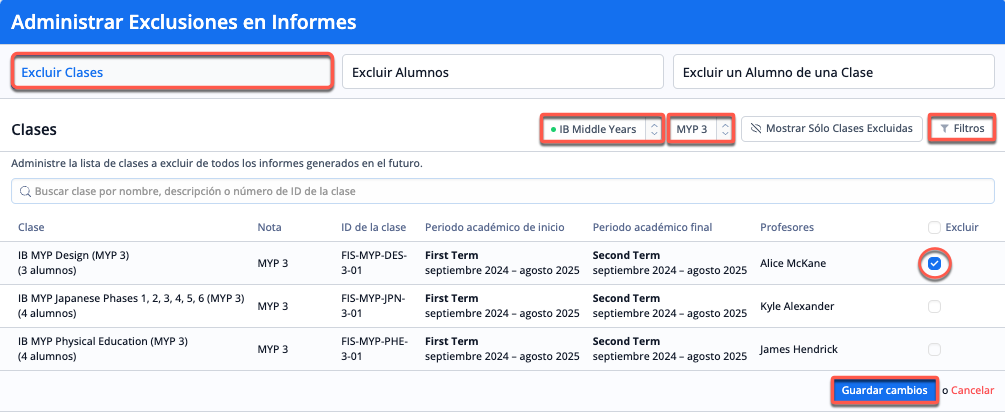Toggle the Excluir select-all header checkbox
This screenshot has height=412, width=1005.
934,227
